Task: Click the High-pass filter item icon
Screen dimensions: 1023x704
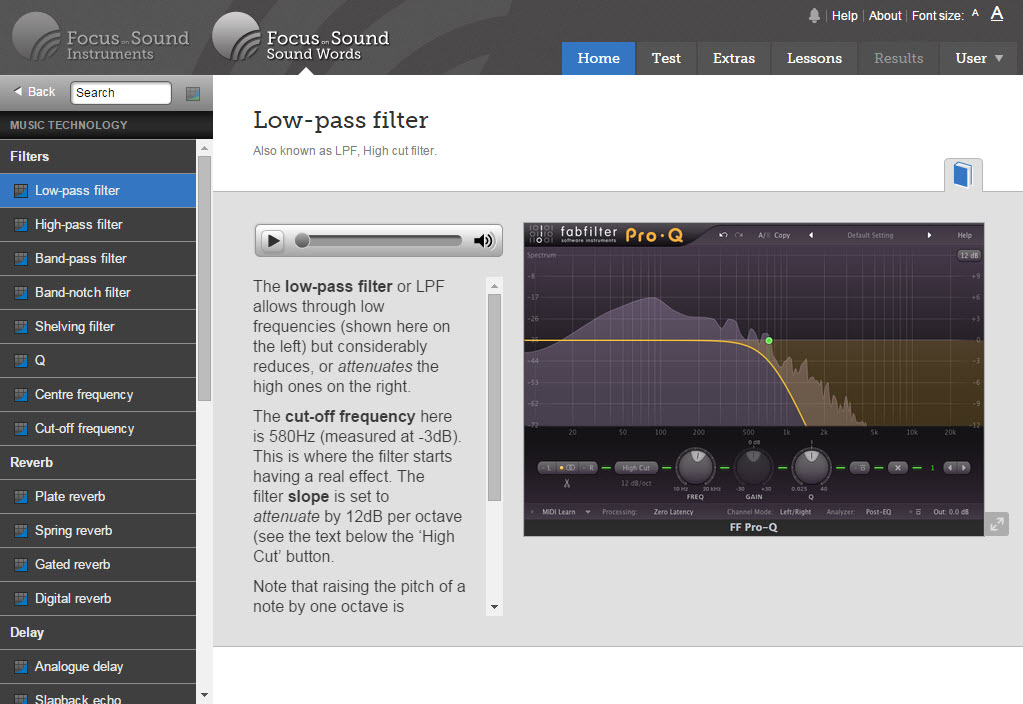Action: pyautogui.click(x=21, y=224)
